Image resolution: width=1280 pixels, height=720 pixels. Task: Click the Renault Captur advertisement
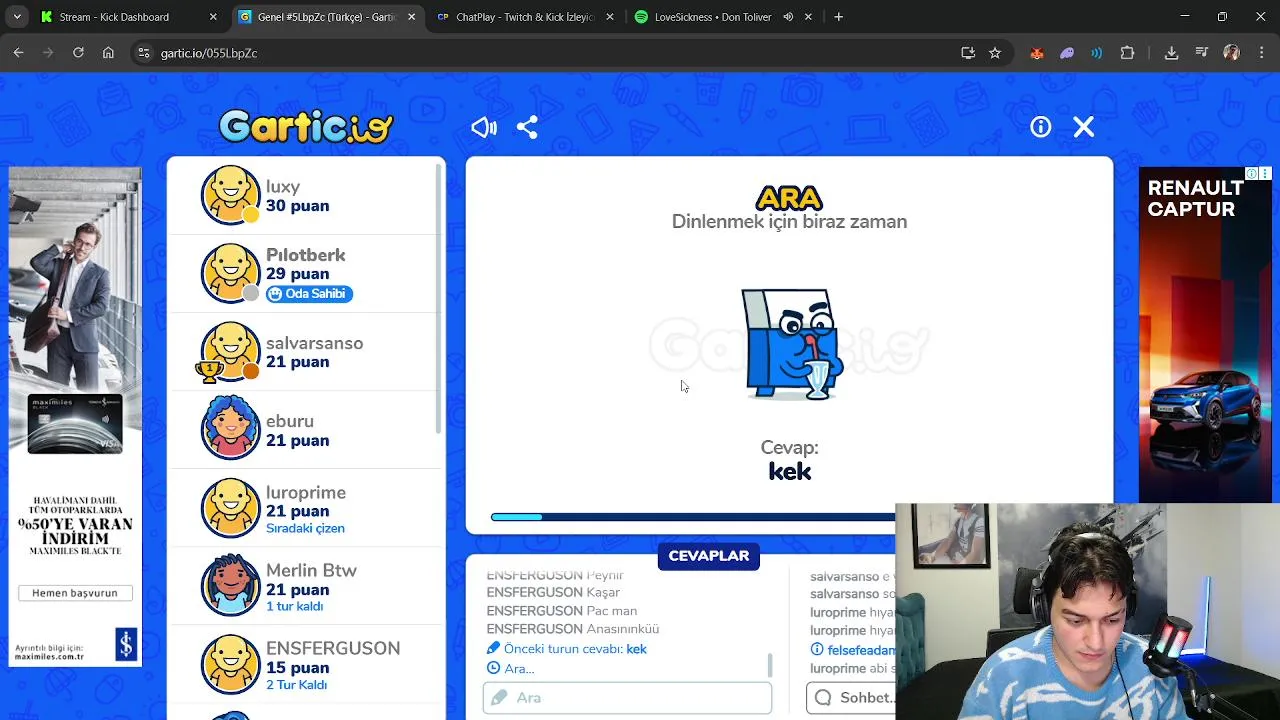click(x=1205, y=334)
